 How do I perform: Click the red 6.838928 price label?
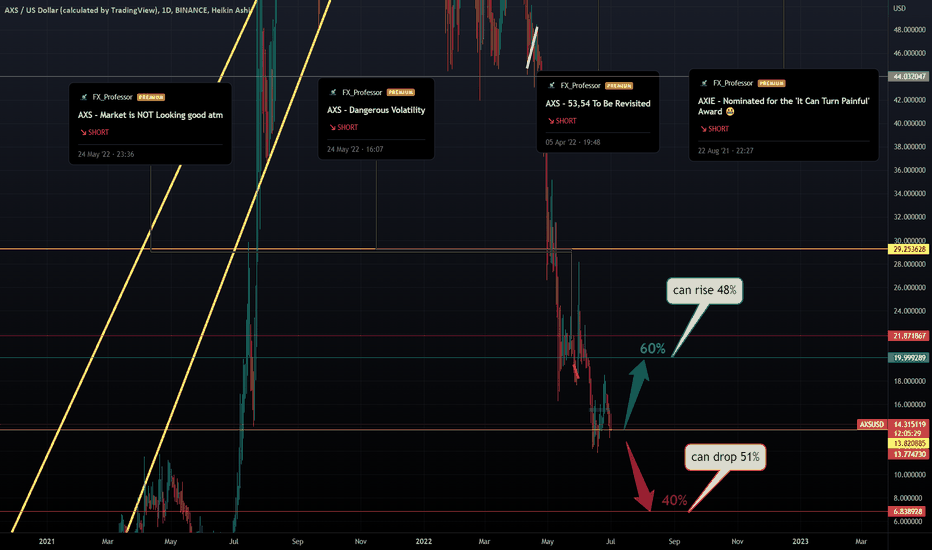tap(908, 511)
